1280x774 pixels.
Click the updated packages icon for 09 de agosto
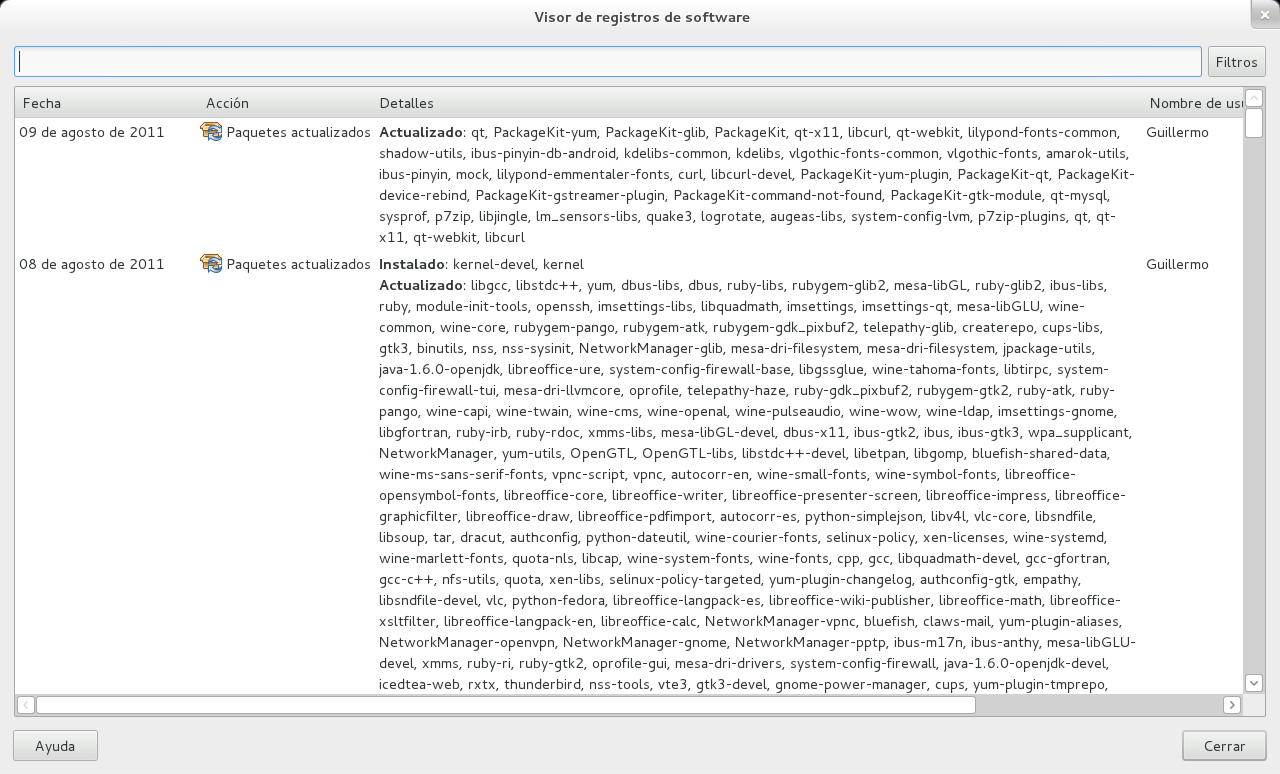coord(211,131)
